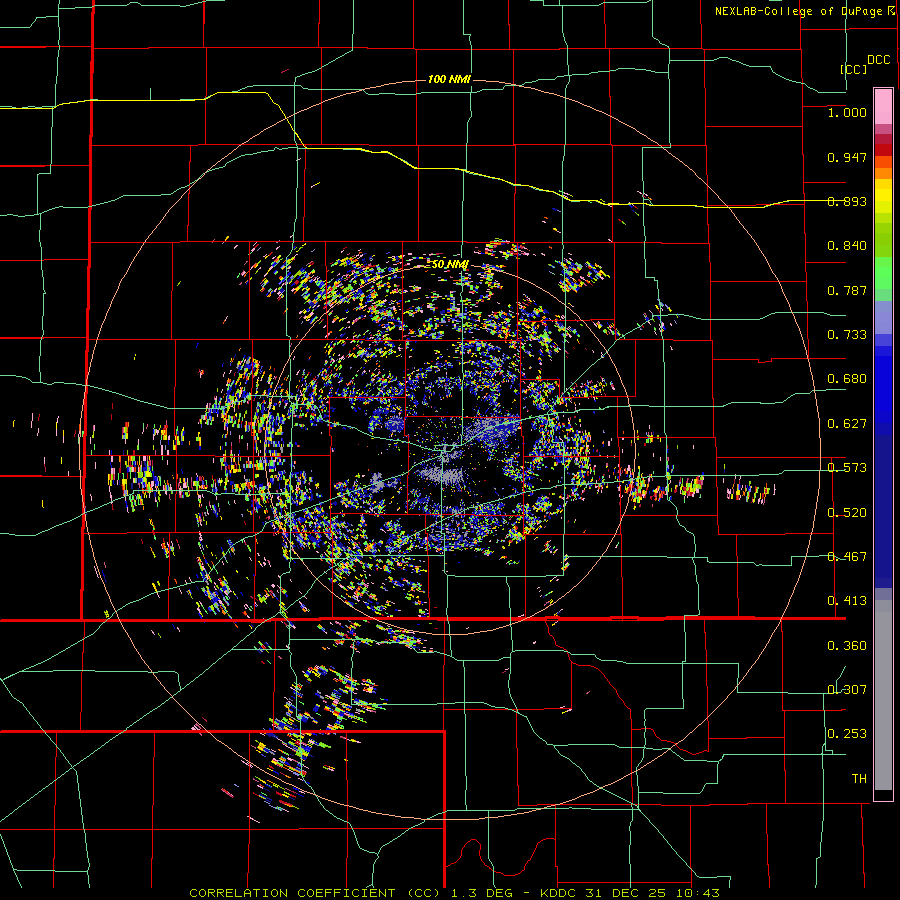Pick the pink segment of color bar
900x900 pixels.
click(x=883, y=106)
